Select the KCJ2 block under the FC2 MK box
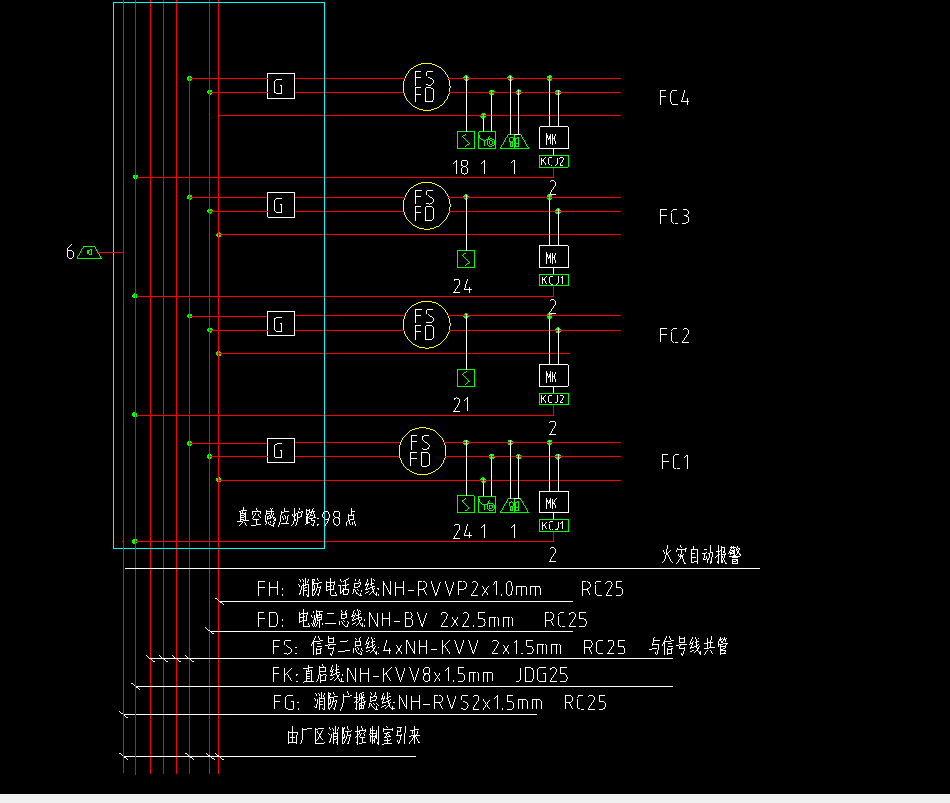The height and width of the screenshot is (803, 950). [x=554, y=399]
